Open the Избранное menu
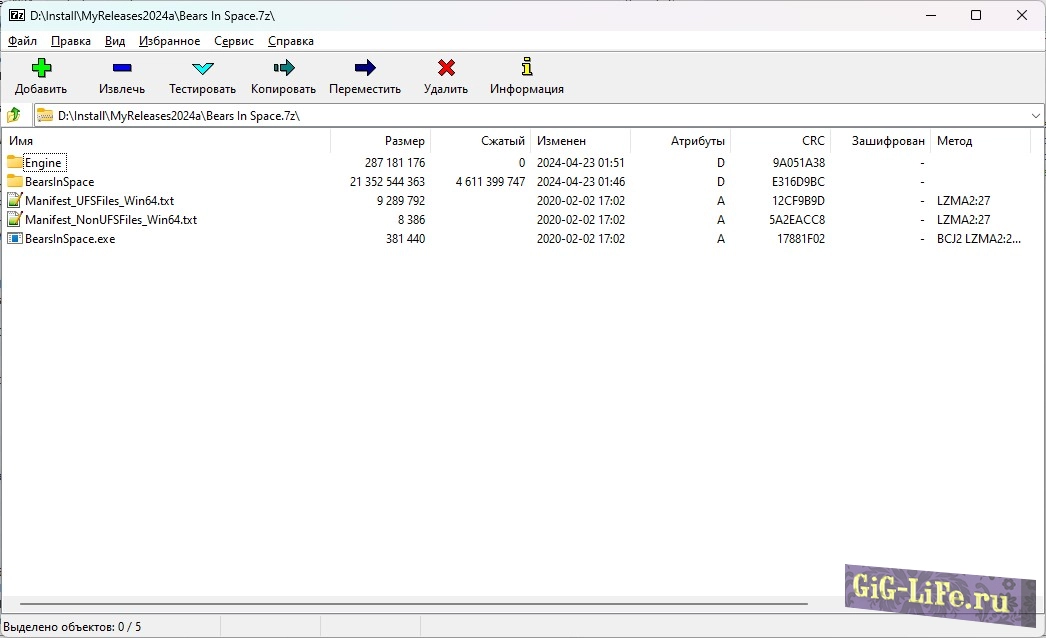Viewport: 1046px width, 638px height. coord(169,41)
